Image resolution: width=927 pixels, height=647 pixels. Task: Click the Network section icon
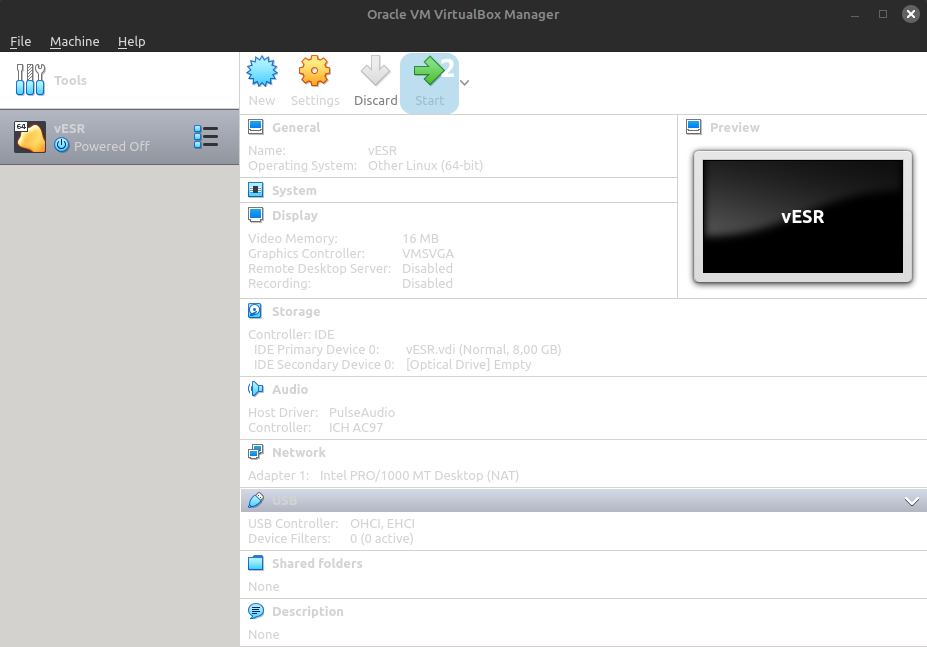[x=255, y=452]
